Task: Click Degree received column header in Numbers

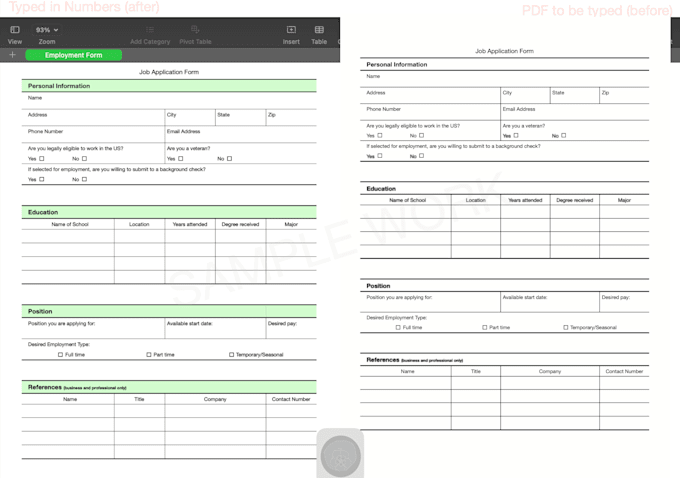Action: point(241,224)
